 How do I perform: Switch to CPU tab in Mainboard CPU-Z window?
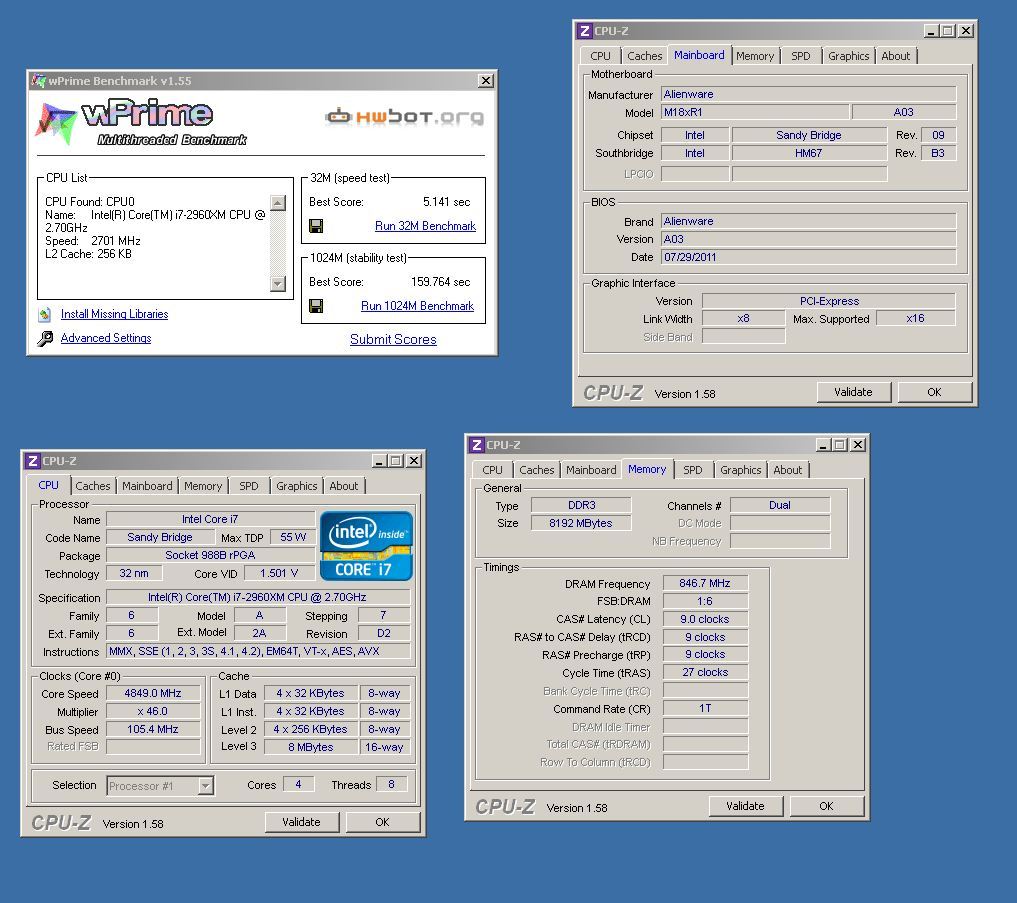(x=600, y=56)
